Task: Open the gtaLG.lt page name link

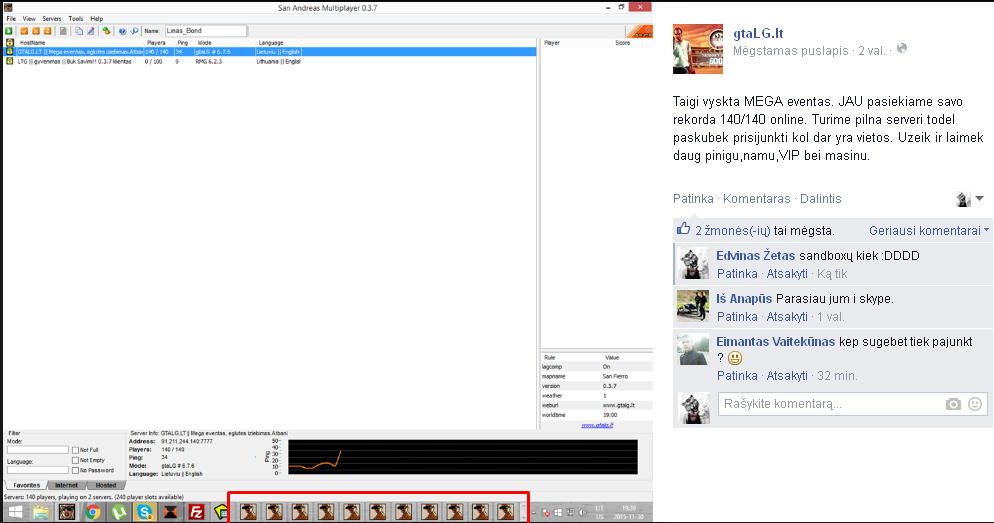Action: click(x=758, y=34)
